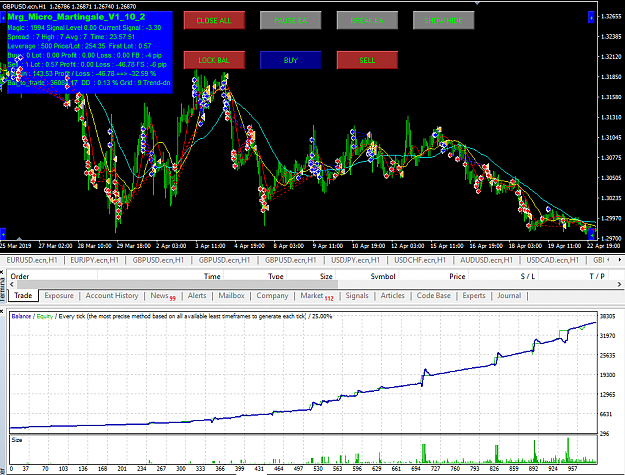Click the GBPUSD.ecn,H1 chart title text
Screen dimensions: 625x475
(x=24, y=6)
